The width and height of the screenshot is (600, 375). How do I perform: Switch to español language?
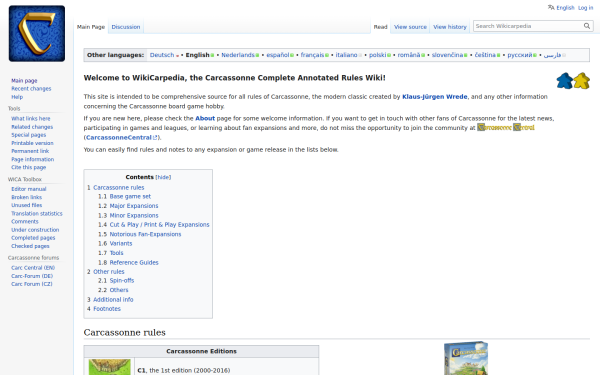[x=277, y=55]
